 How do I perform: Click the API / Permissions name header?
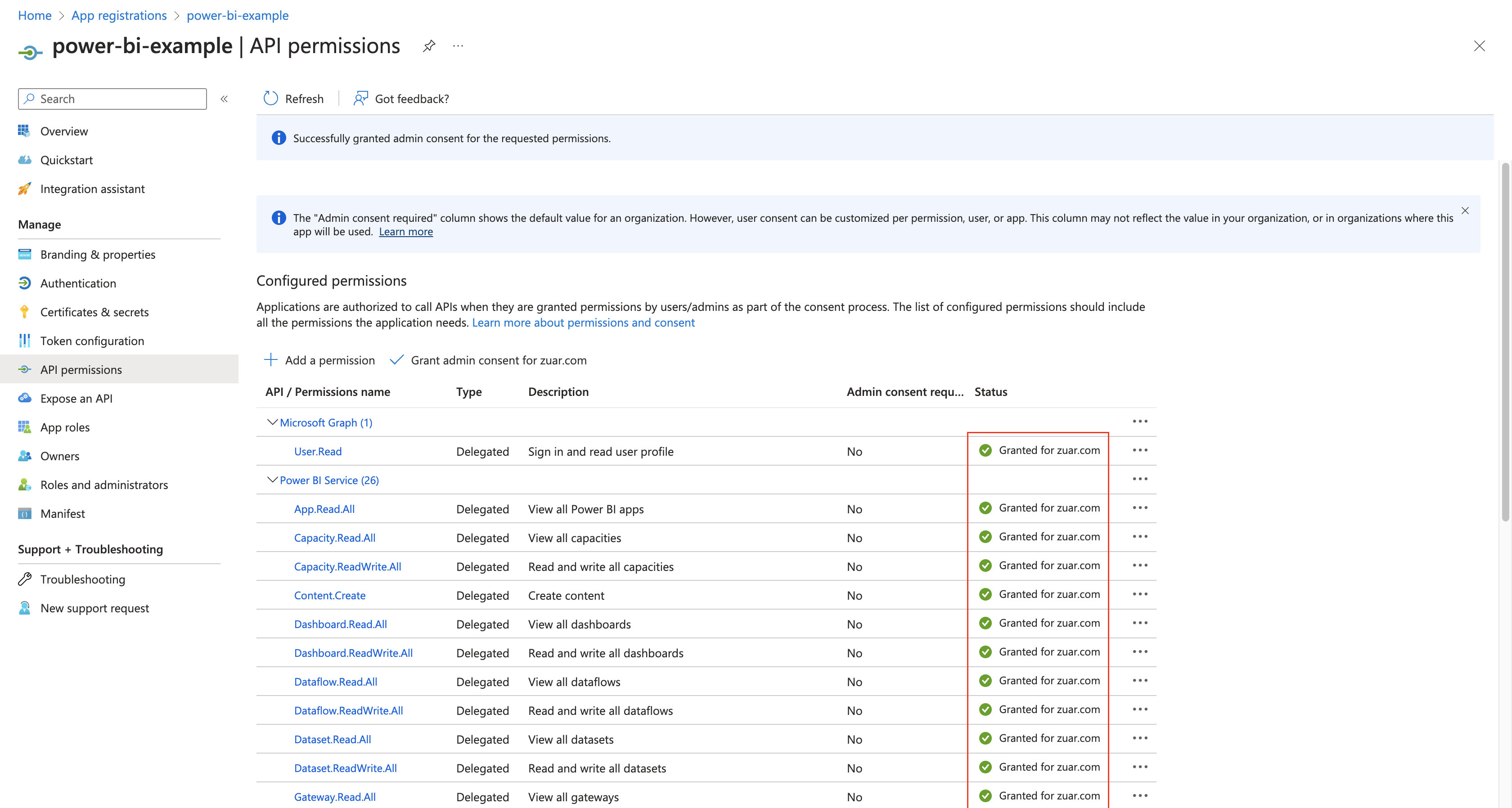328,391
